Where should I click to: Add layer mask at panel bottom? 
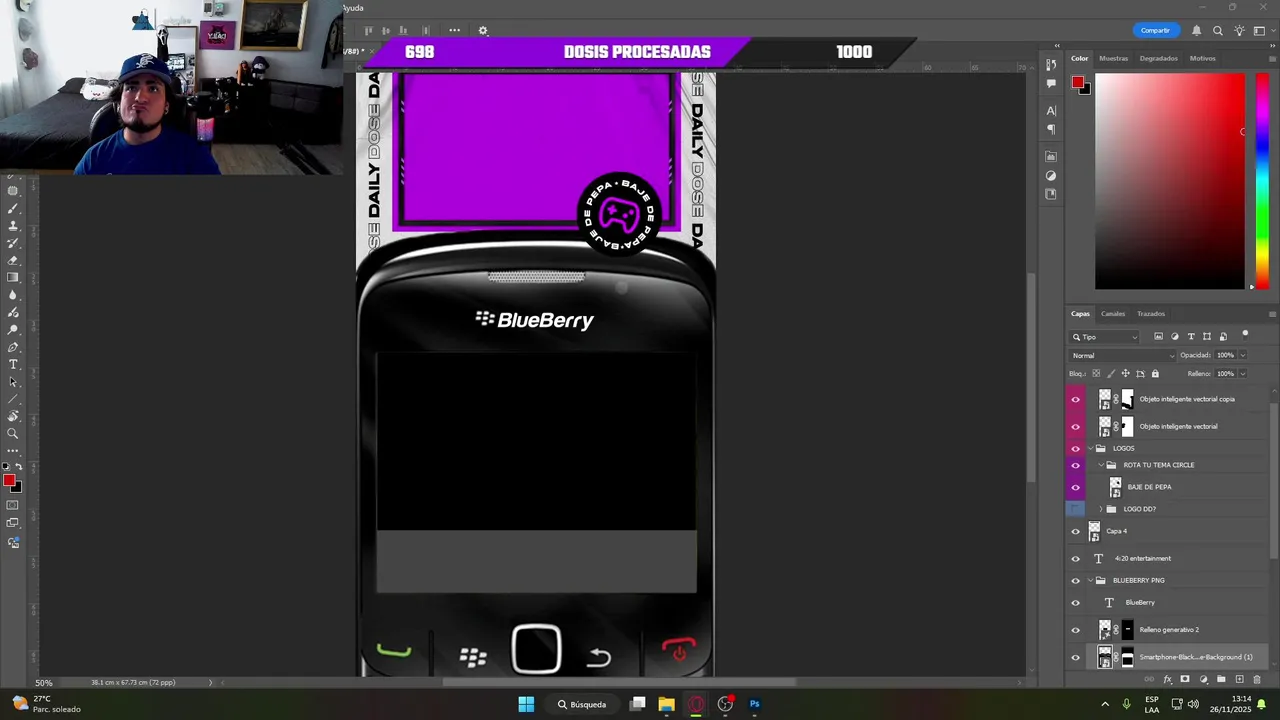(x=1185, y=680)
